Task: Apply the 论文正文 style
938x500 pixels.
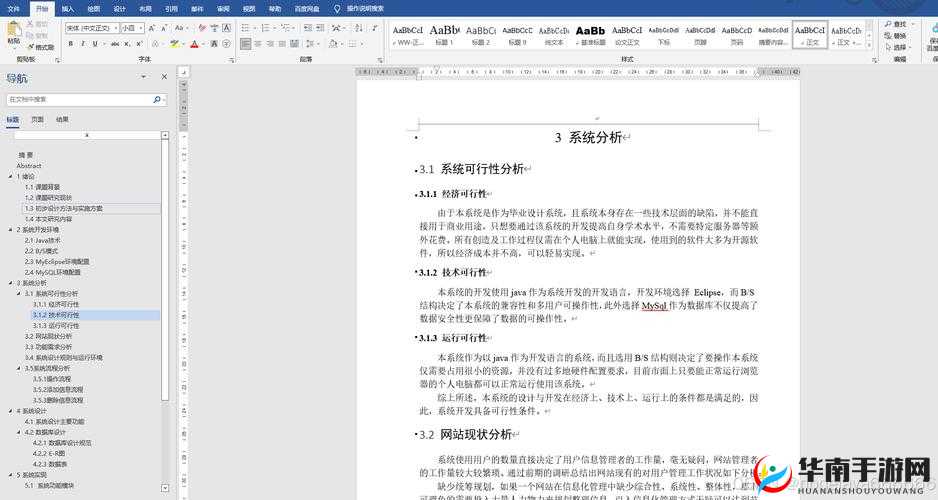Action: [x=627, y=35]
